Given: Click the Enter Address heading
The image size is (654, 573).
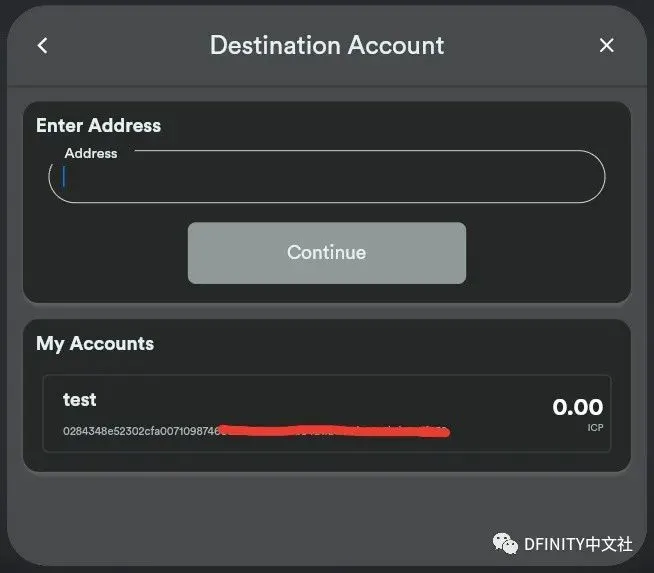Looking at the screenshot, I should click(98, 126).
